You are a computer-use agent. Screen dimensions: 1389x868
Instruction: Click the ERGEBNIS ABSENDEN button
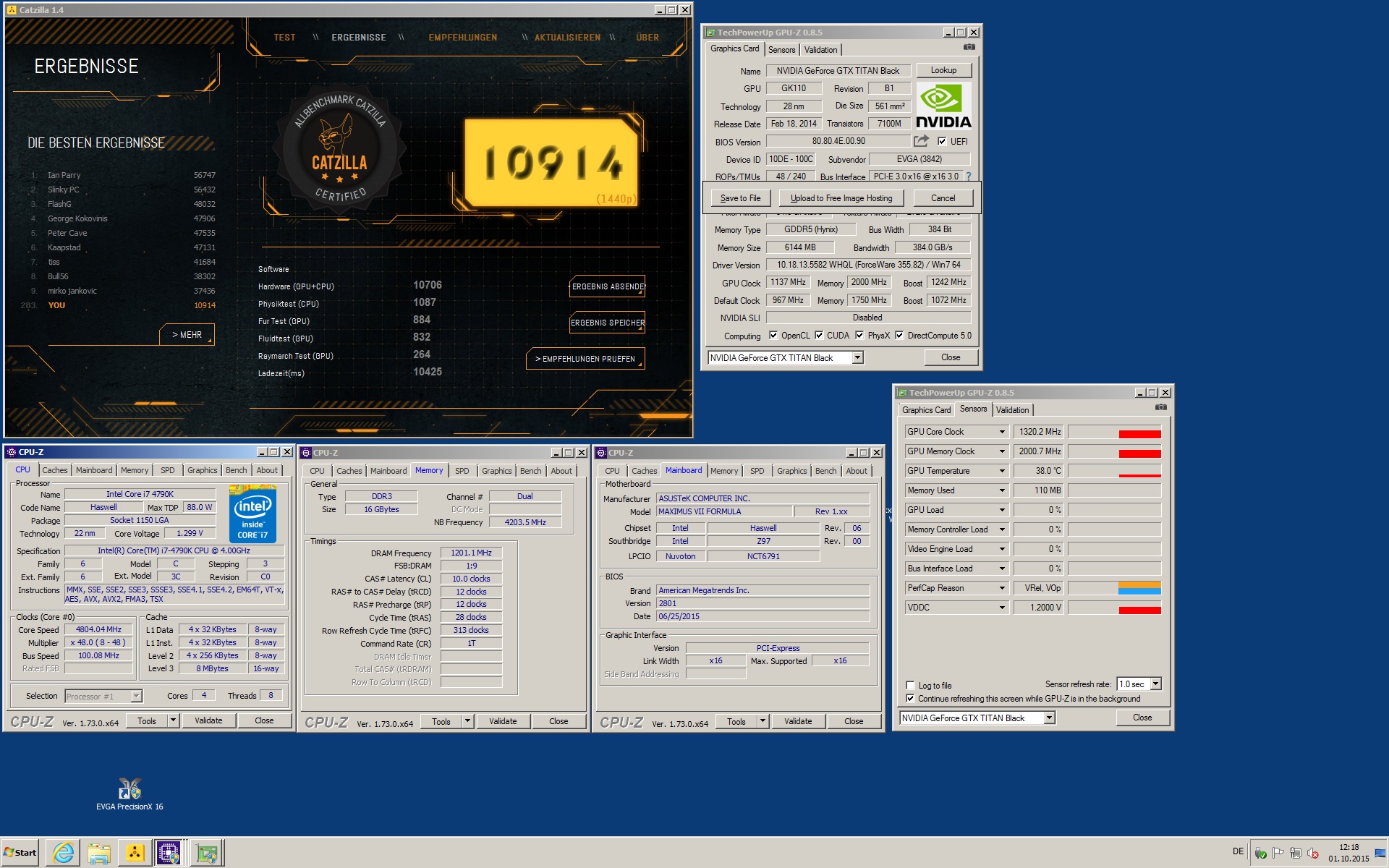pyautogui.click(x=608, y=286)
